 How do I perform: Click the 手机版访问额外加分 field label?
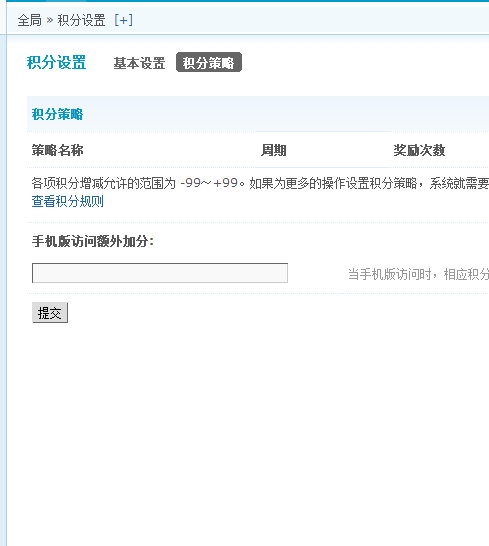(93, 241)
